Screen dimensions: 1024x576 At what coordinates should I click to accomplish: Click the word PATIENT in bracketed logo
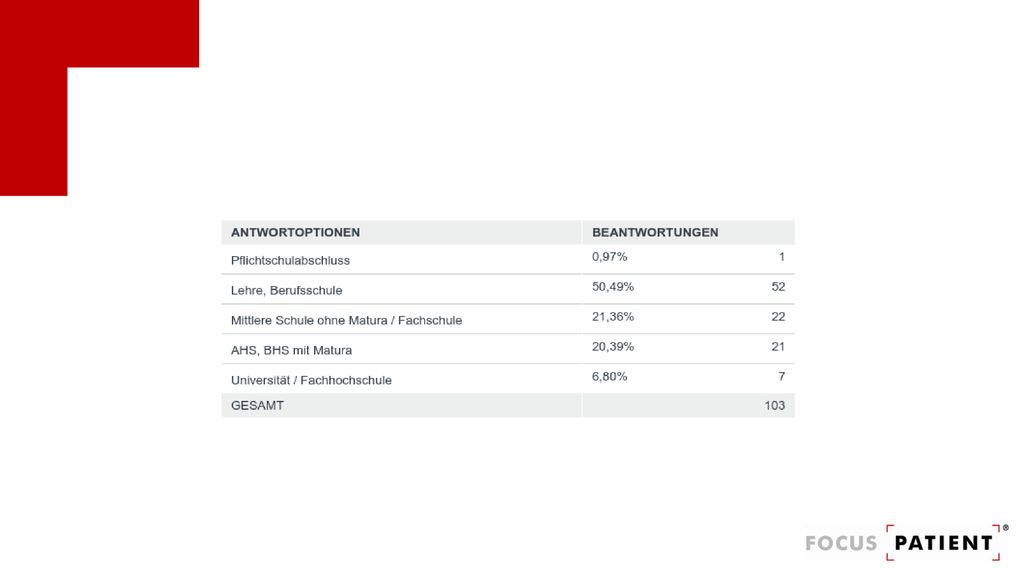944,543
